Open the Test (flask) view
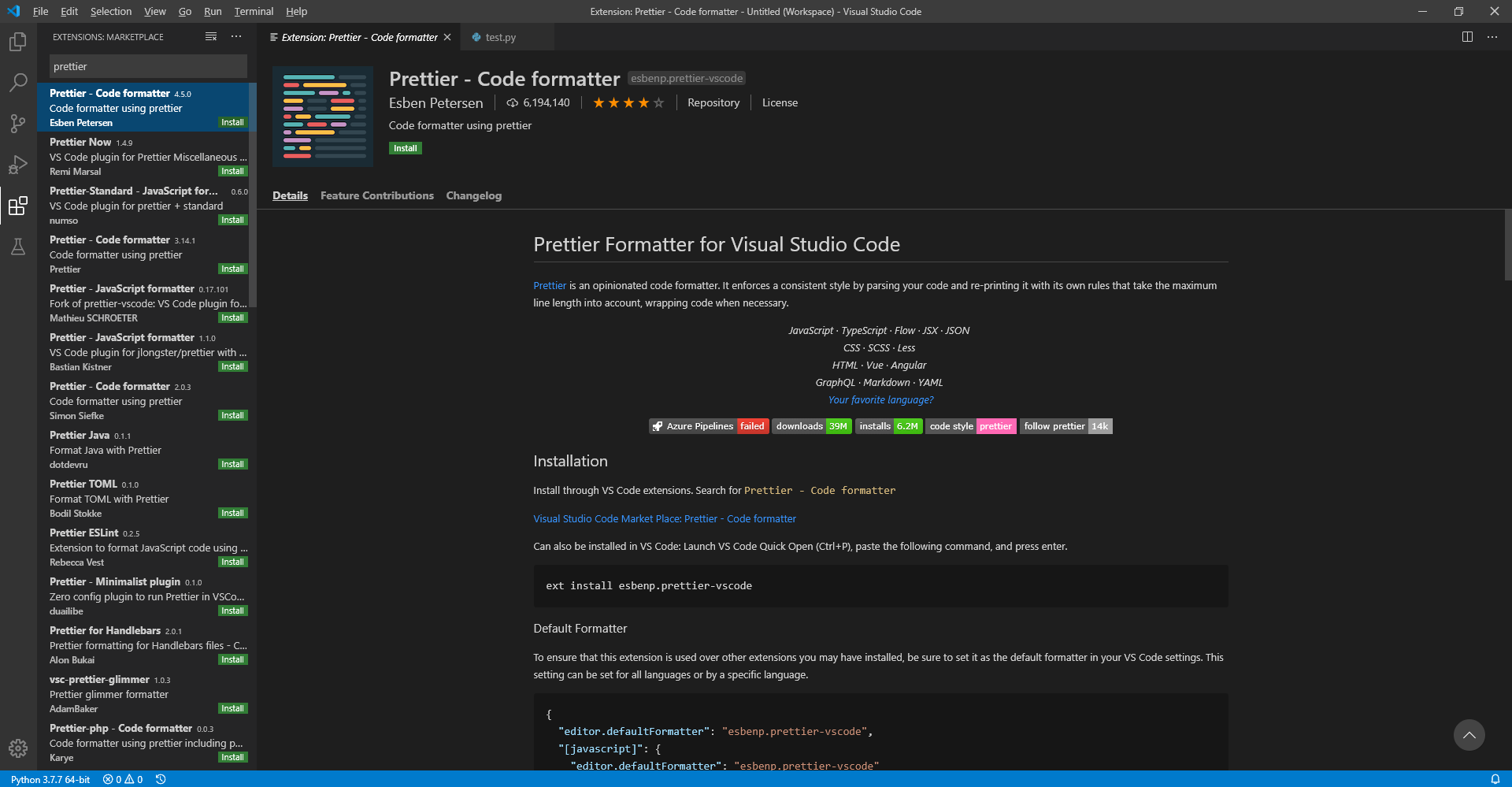The width and height of the screenshot is (1512, 787). pos(17,247)
